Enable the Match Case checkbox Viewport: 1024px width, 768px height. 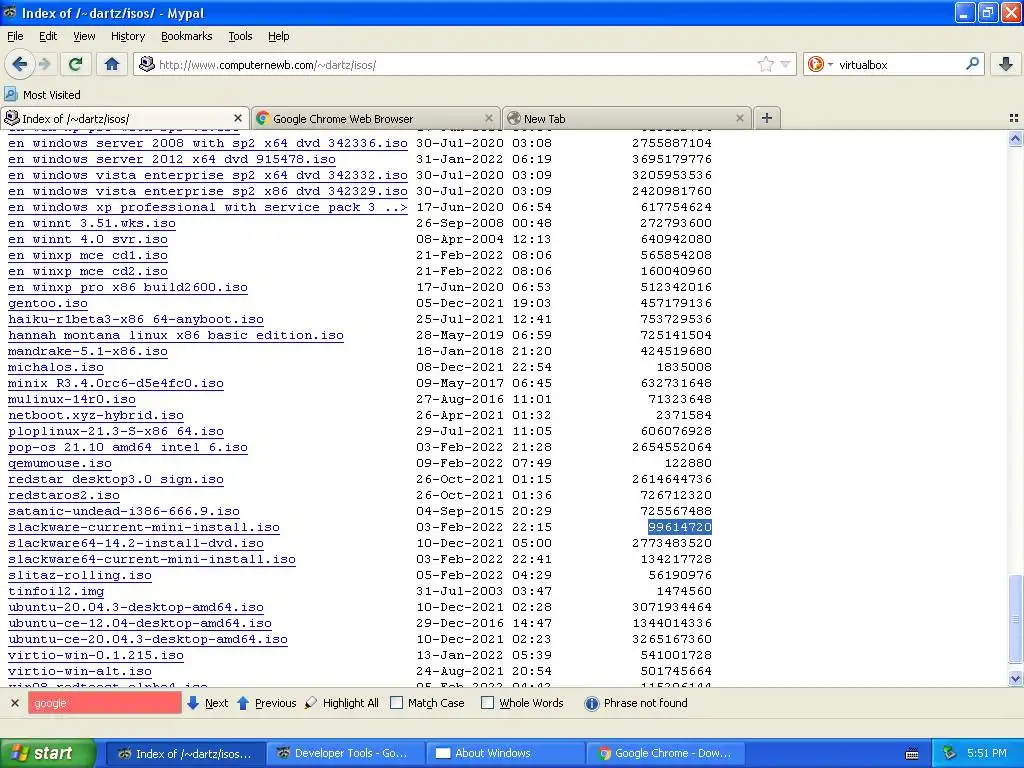396,703
